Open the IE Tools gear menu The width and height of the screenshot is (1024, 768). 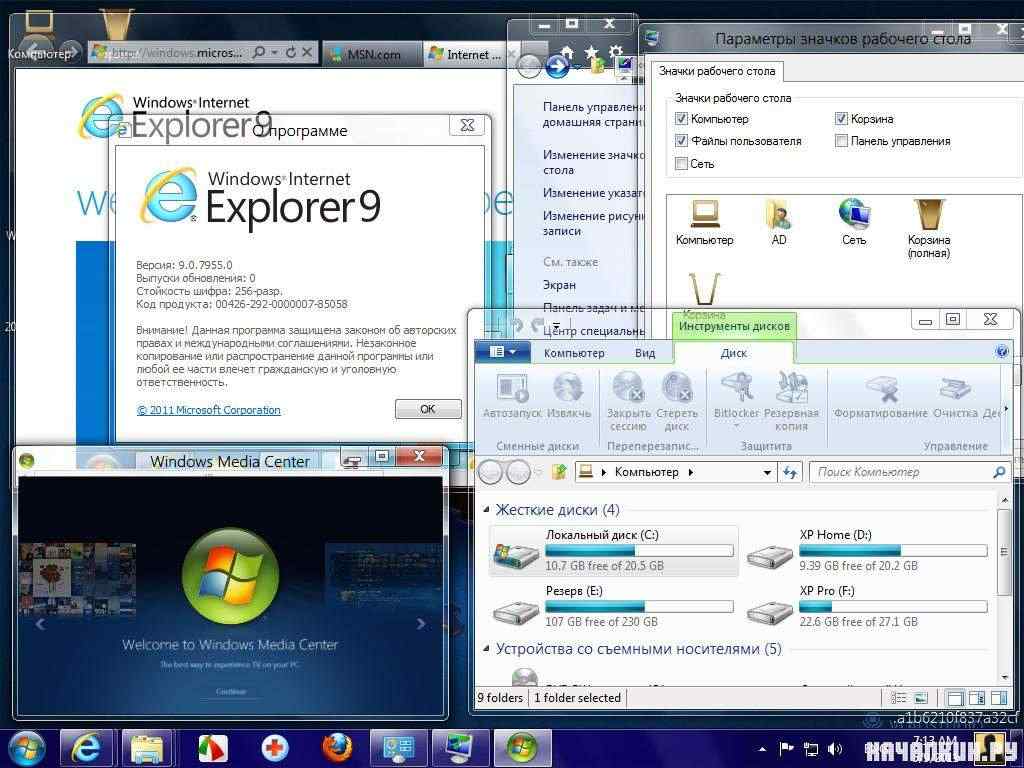(x=615, y=52)
